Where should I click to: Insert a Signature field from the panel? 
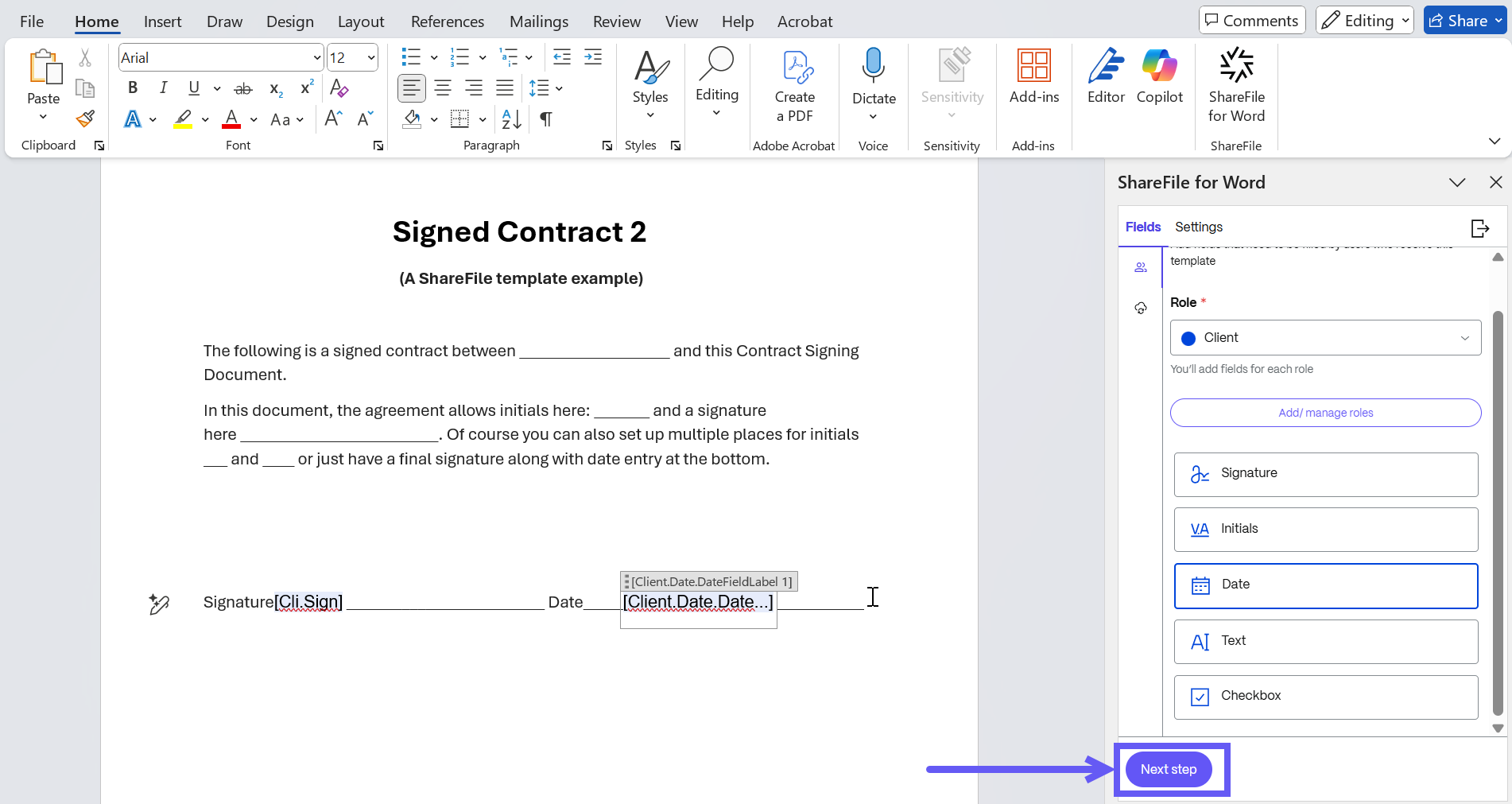(1325, 474)
